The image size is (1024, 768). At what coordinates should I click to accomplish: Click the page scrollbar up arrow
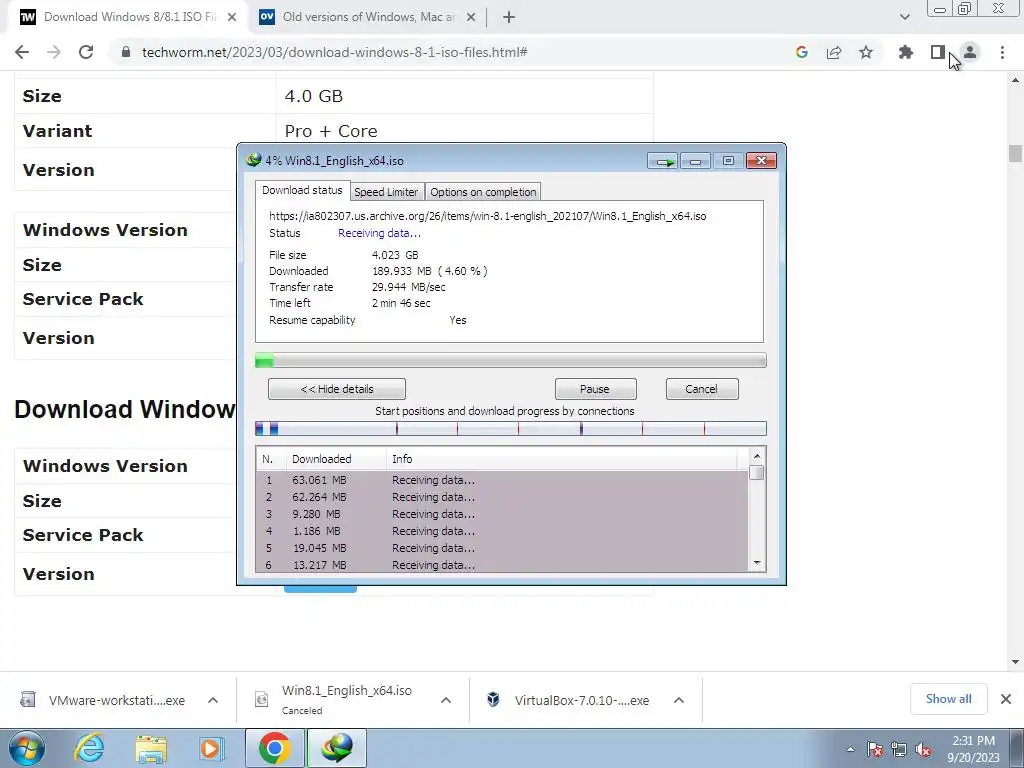[1015, 80]
